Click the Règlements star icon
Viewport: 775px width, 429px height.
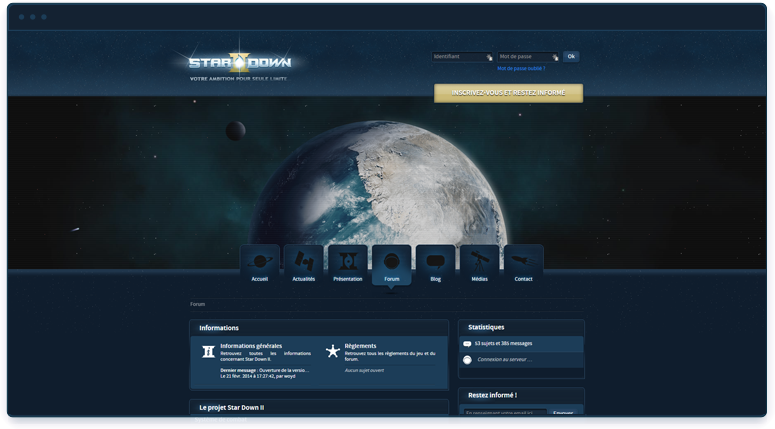pos(333,351)
